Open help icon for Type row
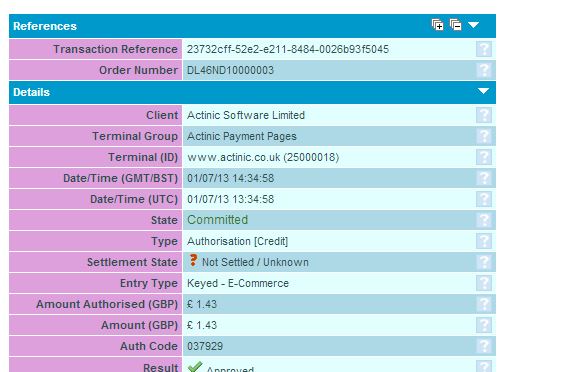The height and width of the screenshot is (372, 570). (484, 241)
